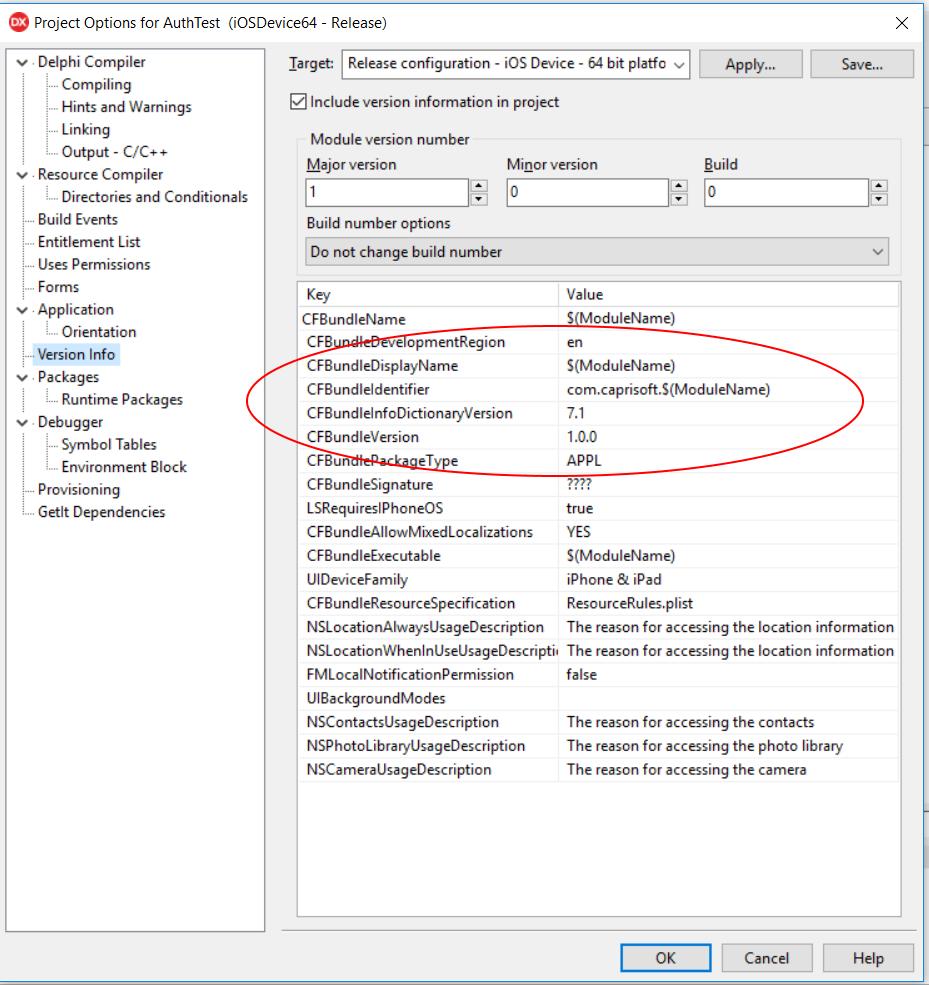Click the CFBundleVersion value 1.0.0
The height and width of the screenshot is (985, 929).
pyautogui.click(x=582, y=437)
